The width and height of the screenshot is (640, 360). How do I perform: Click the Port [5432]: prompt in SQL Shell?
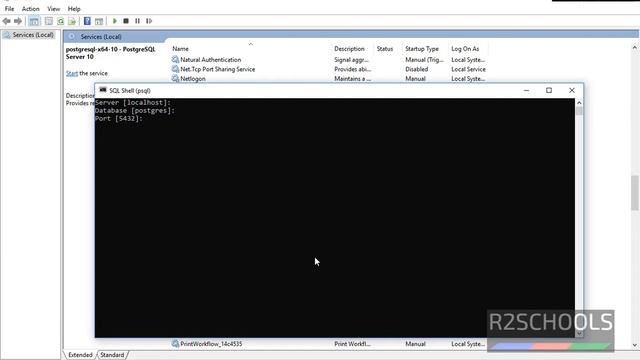[119, 118]
